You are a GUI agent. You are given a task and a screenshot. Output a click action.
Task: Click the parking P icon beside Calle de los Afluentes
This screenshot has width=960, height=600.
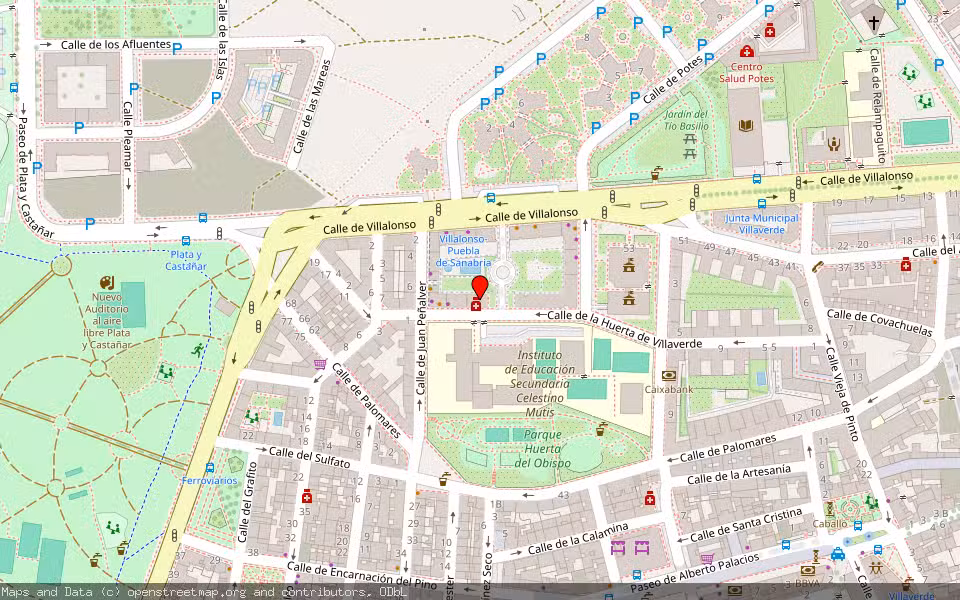click(x=177, y=48)
